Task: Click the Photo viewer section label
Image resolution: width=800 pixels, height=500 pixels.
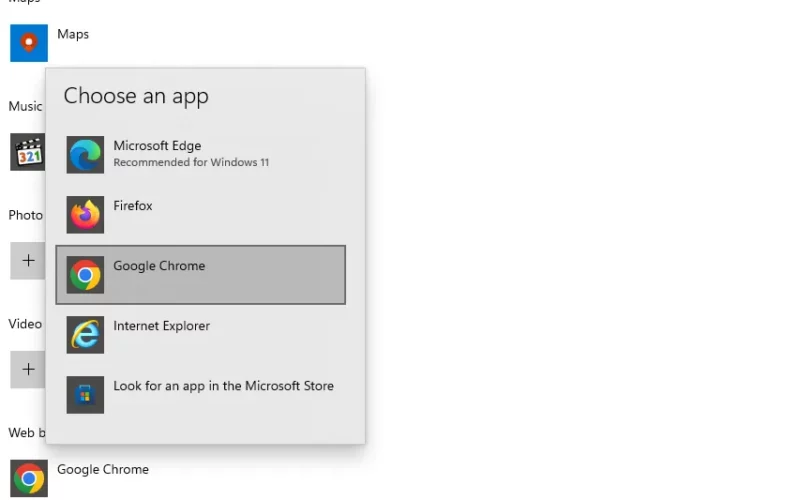Action: (x=26, y=215)
